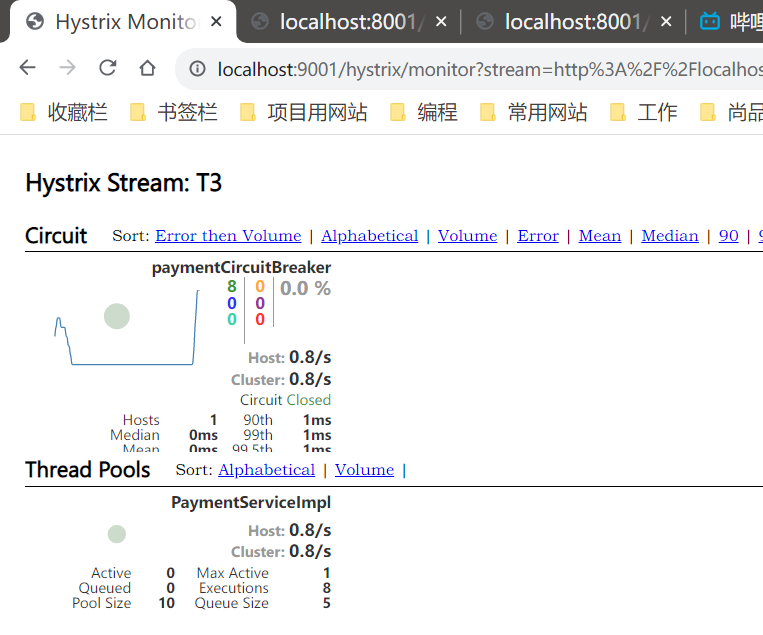763x635 pixels.
Task: Click the browser forward arrow
Action: (x=68, y=68)
